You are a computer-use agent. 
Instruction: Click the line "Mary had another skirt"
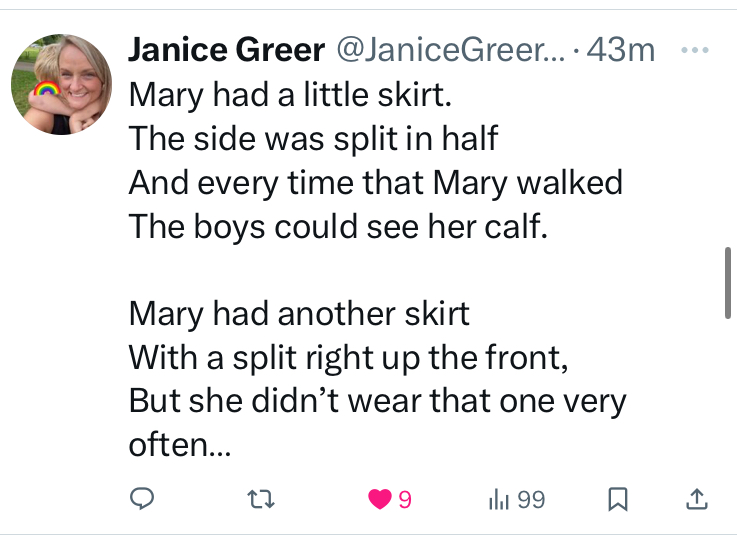click(x=299, y=314)
